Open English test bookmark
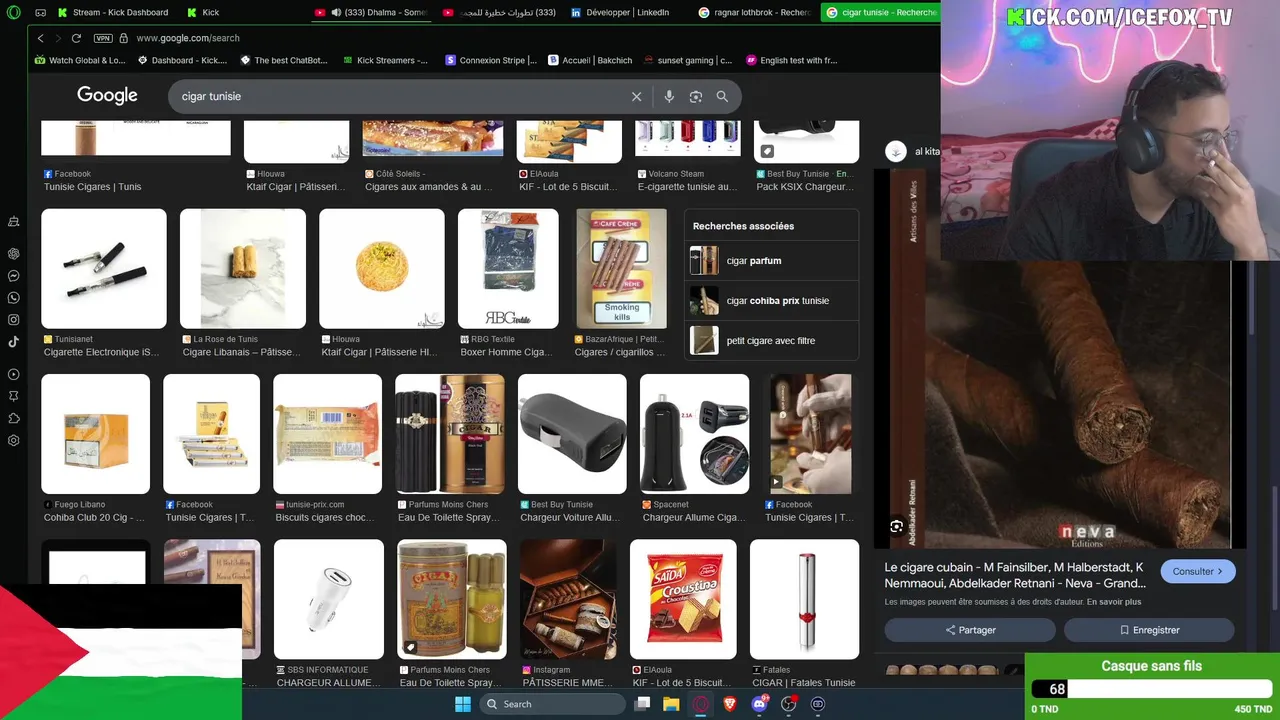Viewport: 1280px width, 720px height. tap(792, 60)
